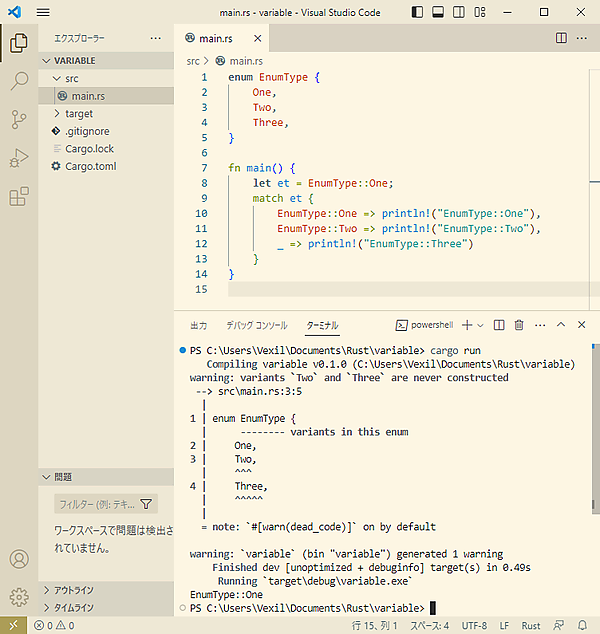Toggle the secondary side bar layout button

click(x=460, y=12)
